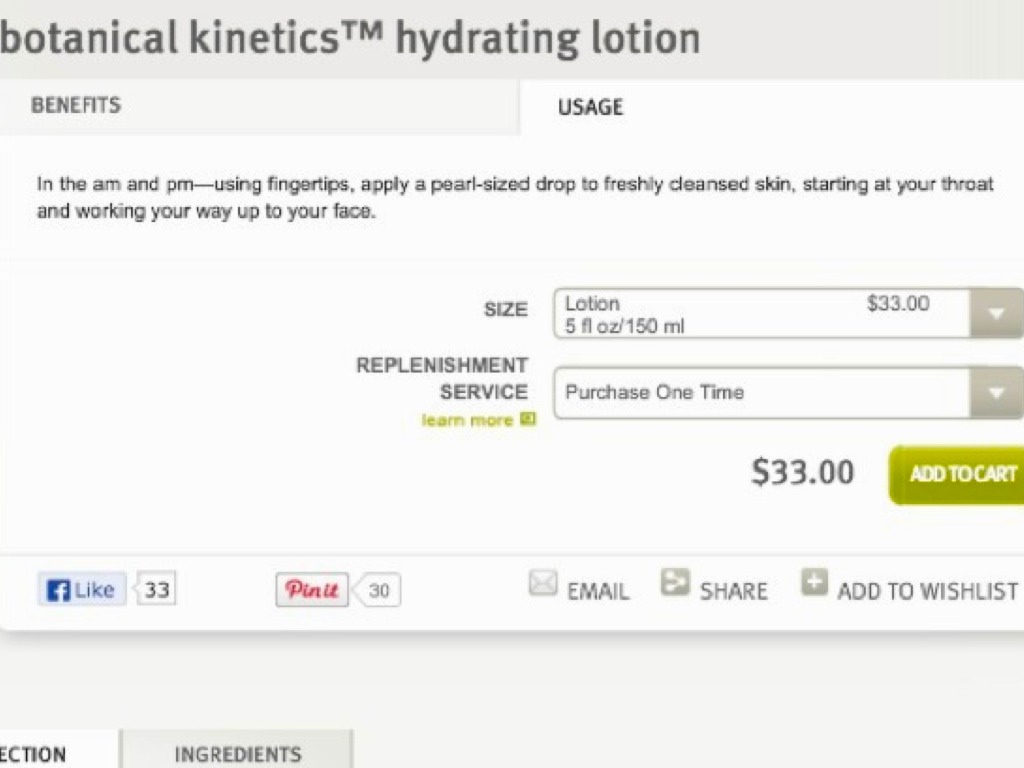Click the Facebook Like button

pyautogui.click(x=83, y=590)
